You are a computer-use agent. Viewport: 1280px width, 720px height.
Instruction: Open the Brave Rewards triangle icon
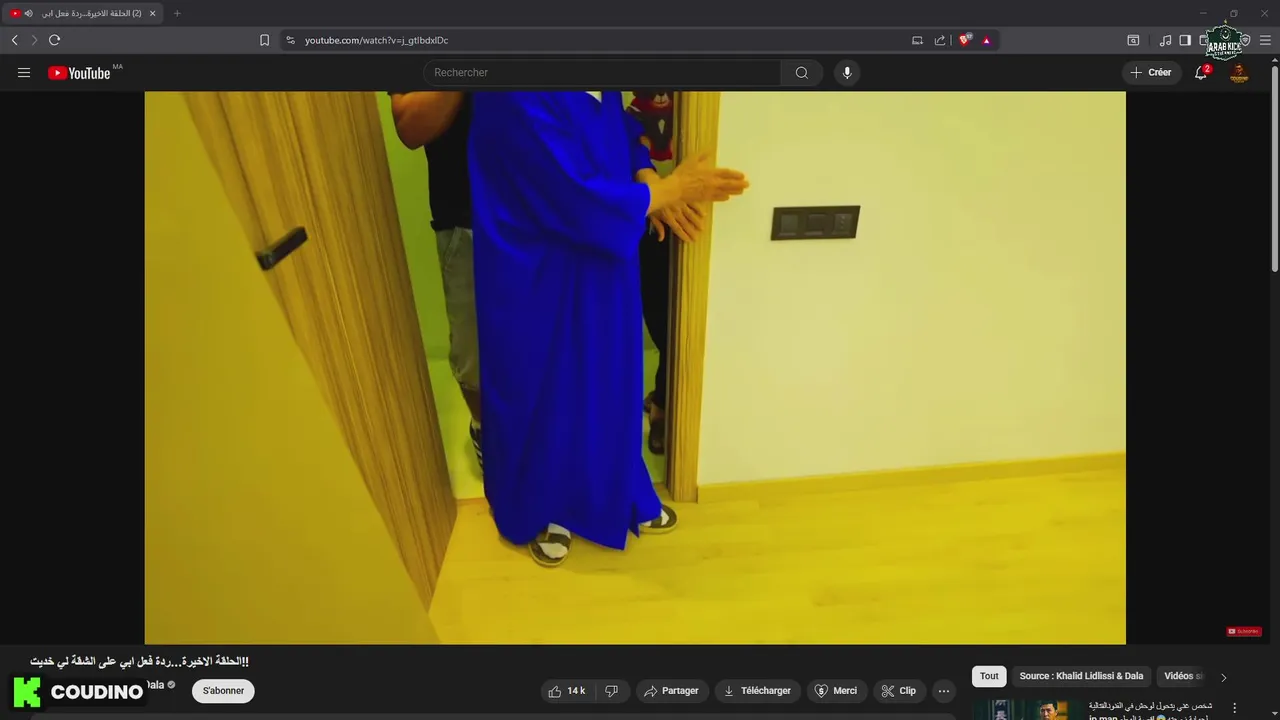pyautogui.click(x=986, y=40)
